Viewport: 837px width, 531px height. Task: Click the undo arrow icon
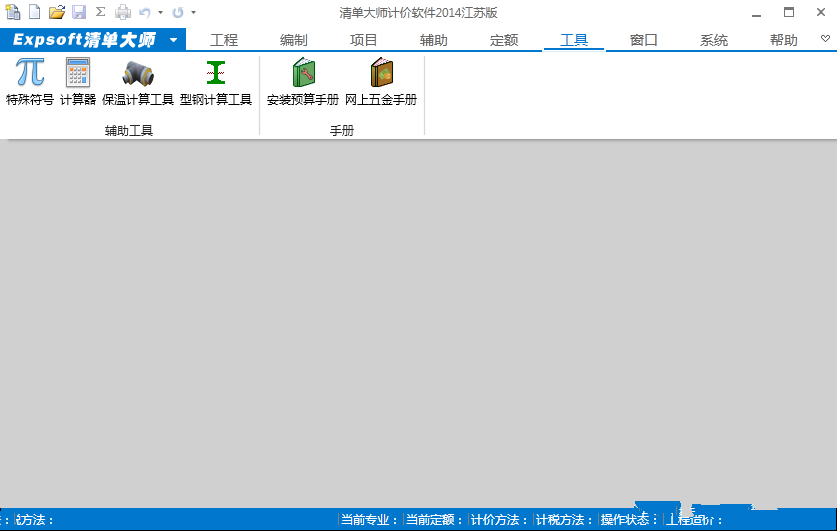(x=145, y=12)
